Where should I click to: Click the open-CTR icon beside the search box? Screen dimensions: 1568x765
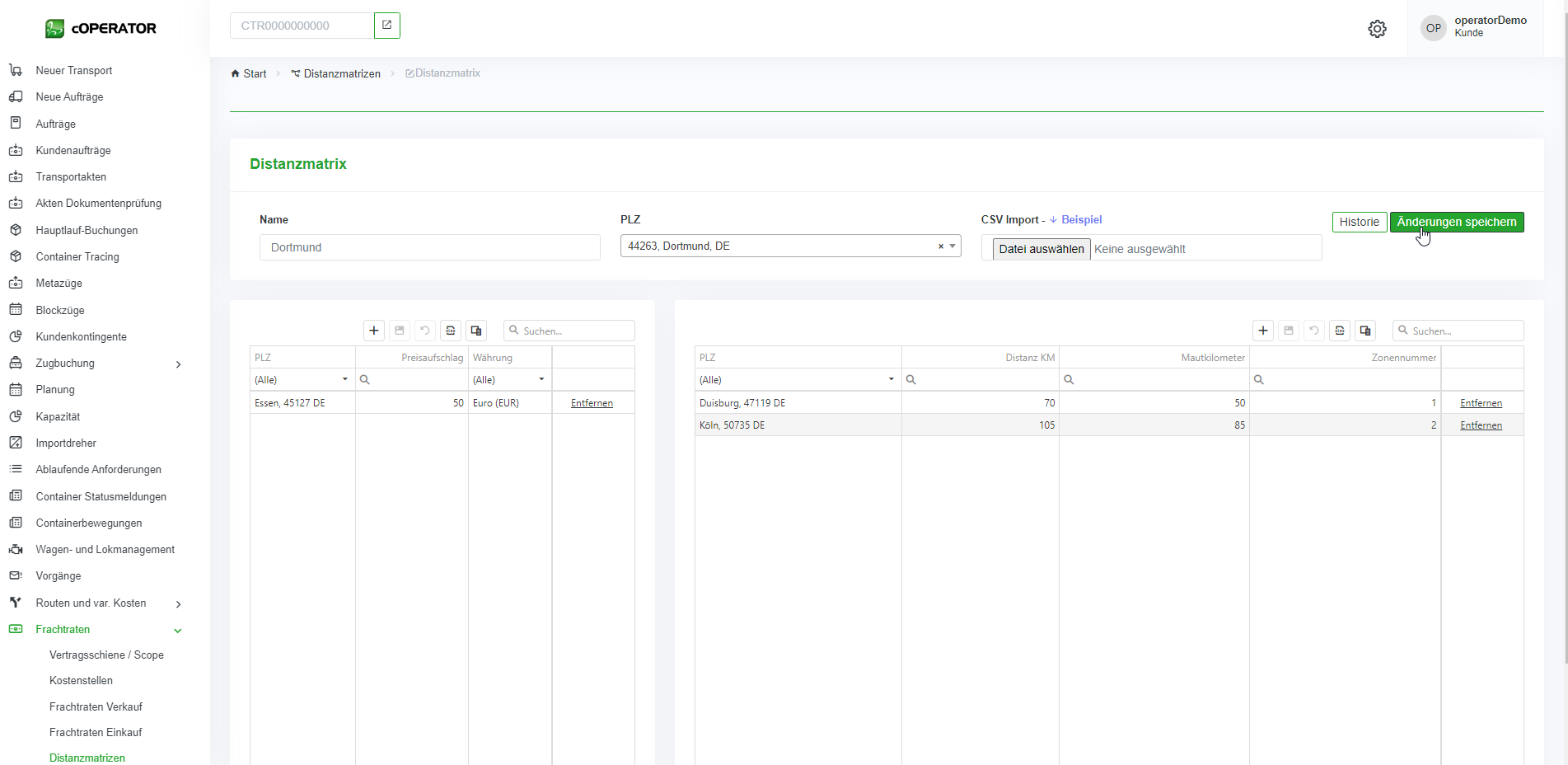click(387, 26)
